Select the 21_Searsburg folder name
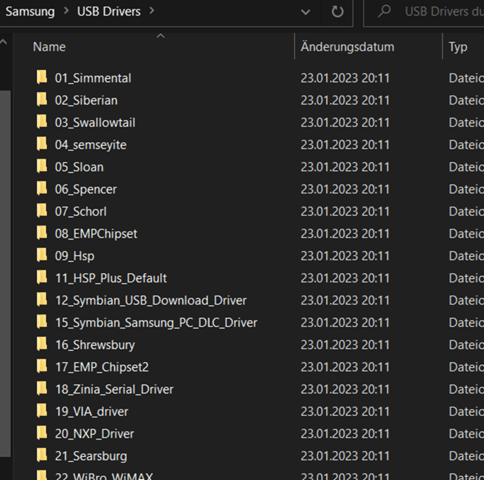This screenshot has height=480, width=484. click(x=91, y=456)
